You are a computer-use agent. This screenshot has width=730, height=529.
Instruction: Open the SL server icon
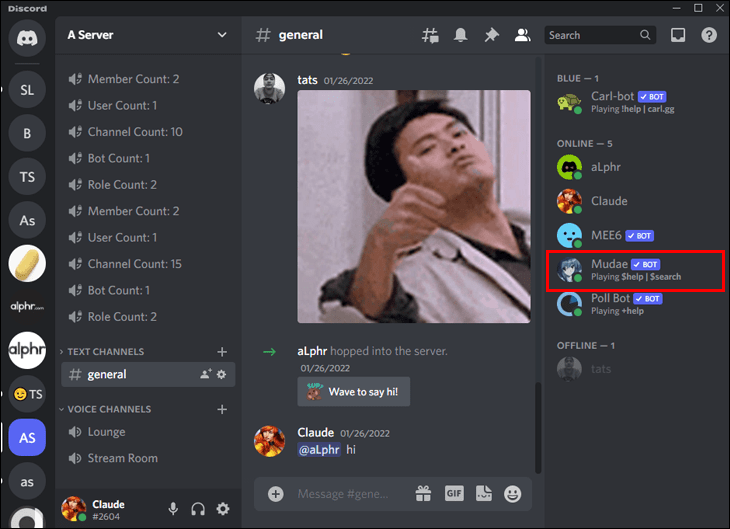27,90
